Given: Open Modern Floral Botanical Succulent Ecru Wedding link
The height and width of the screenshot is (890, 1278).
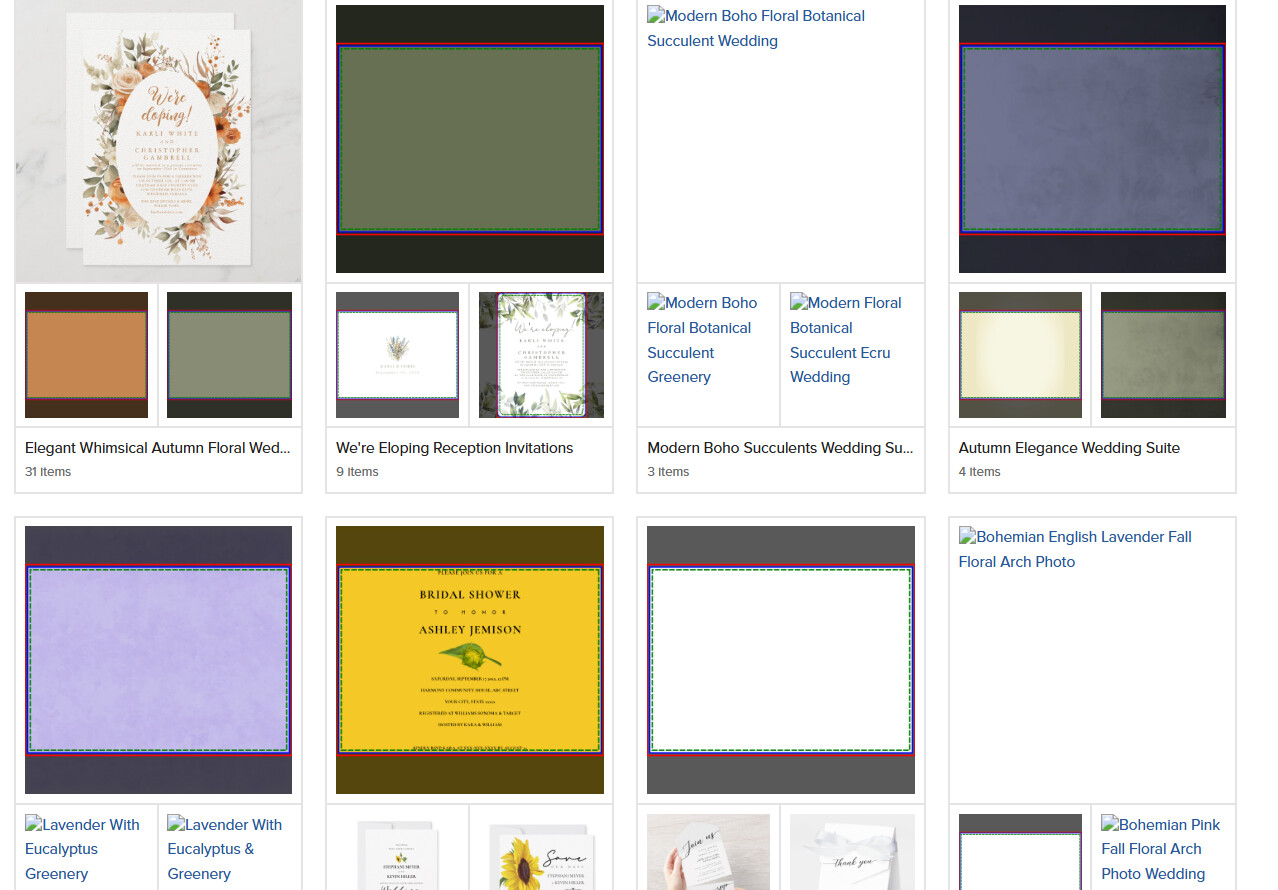Looking at the screenshot, I should click(846, 340).
